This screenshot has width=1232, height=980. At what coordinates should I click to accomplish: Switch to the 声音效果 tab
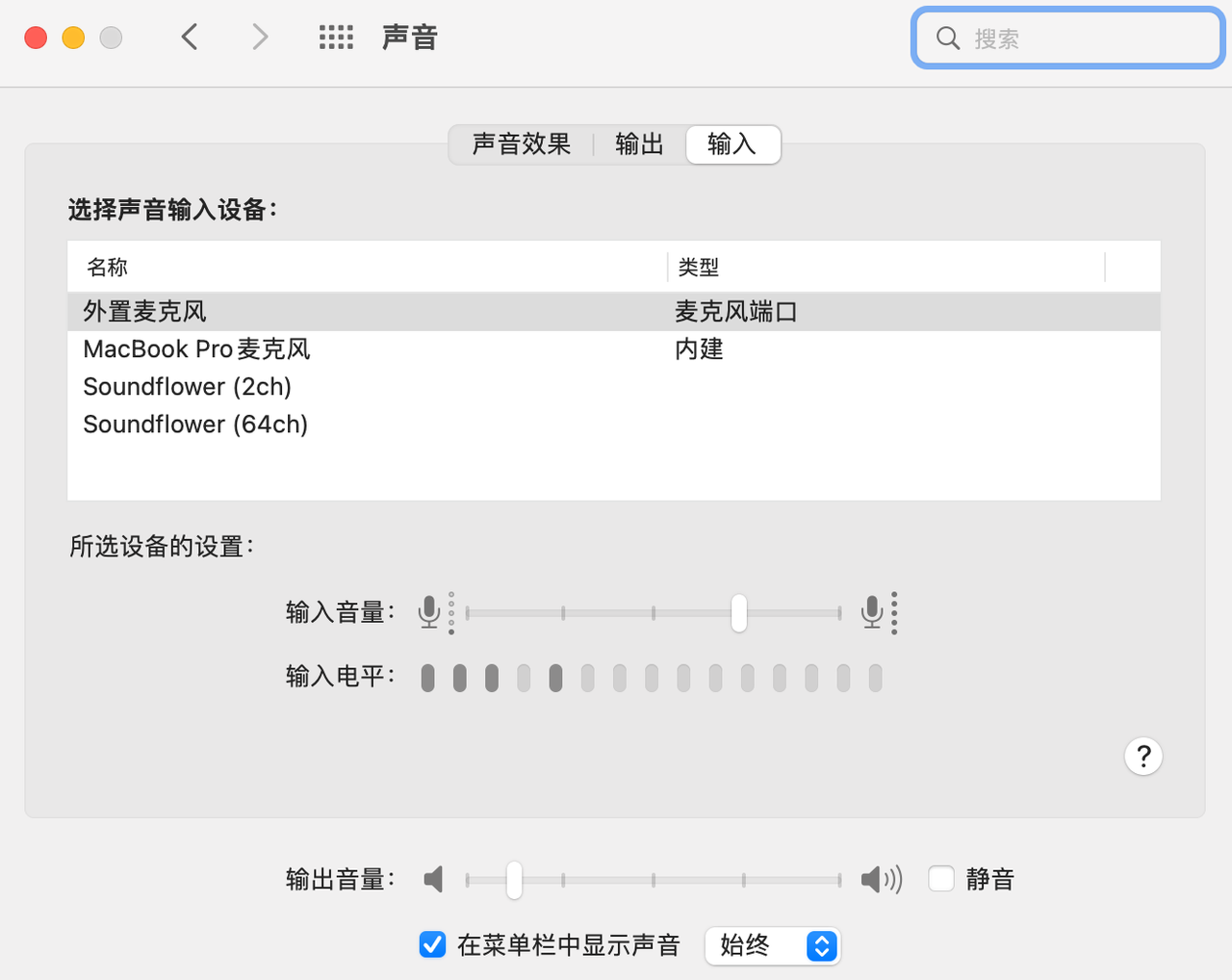coord(522,144)
